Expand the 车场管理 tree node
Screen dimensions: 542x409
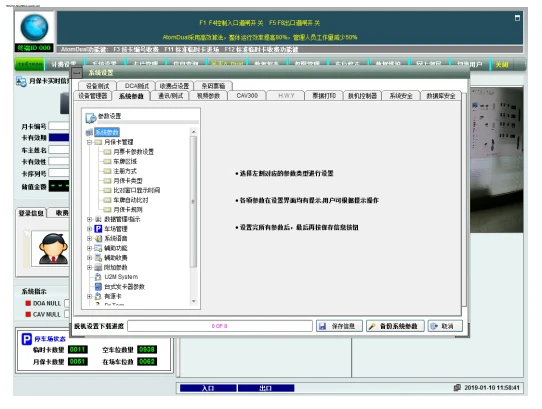click(x=89, y=229)
